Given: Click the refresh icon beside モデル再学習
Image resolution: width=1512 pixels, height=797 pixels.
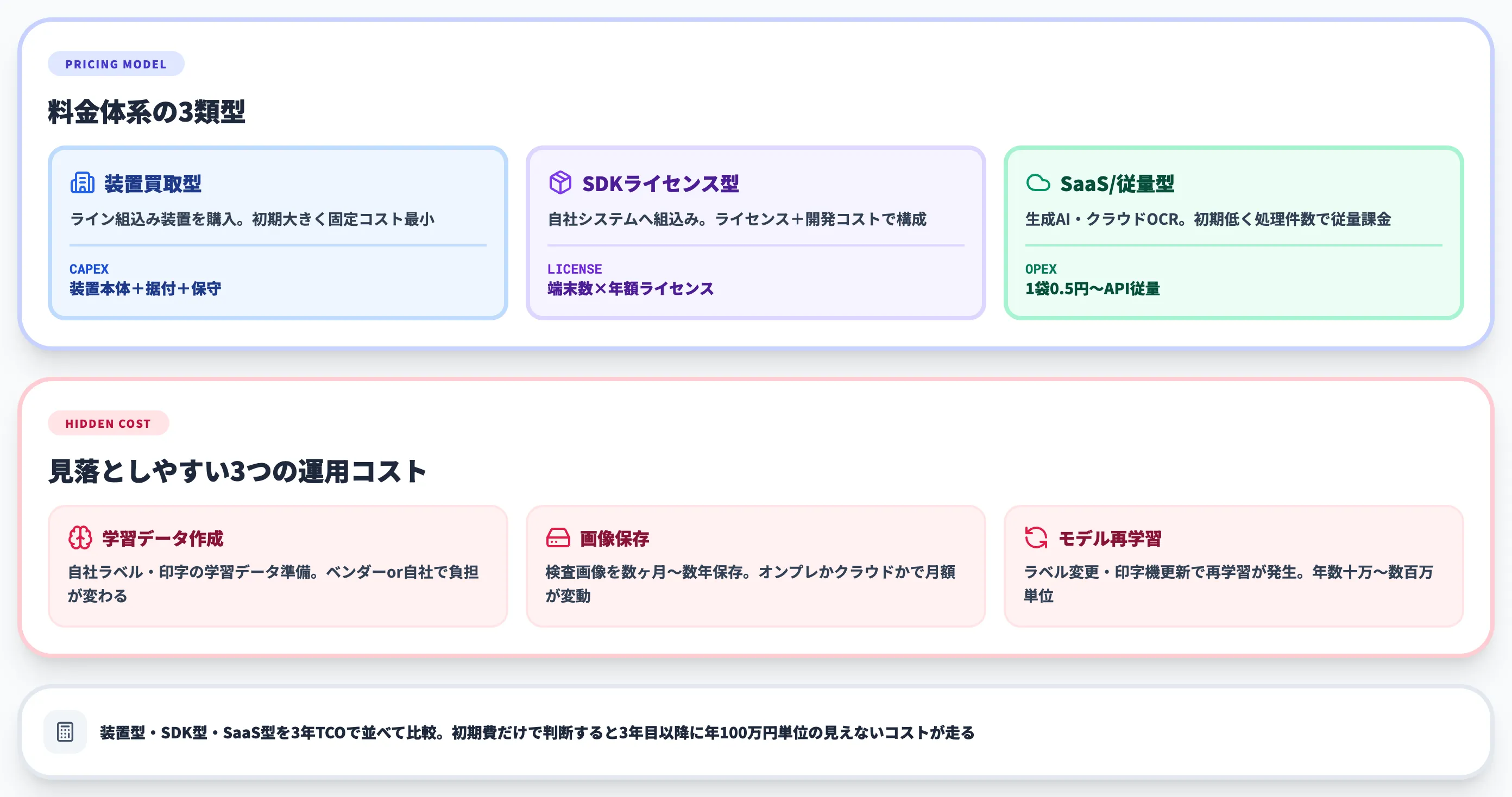Looking at the screenshot, I should pos(1036,538).
